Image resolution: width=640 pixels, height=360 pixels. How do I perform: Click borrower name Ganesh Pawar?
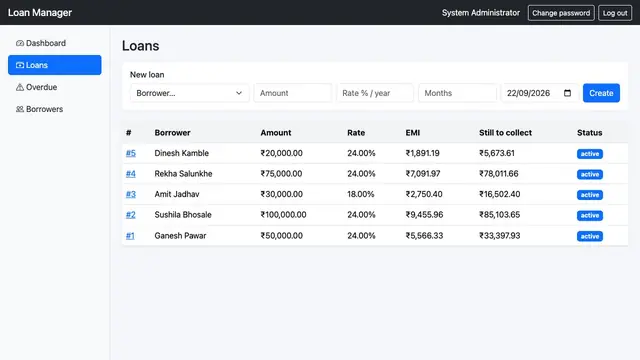tap(180, 236)
